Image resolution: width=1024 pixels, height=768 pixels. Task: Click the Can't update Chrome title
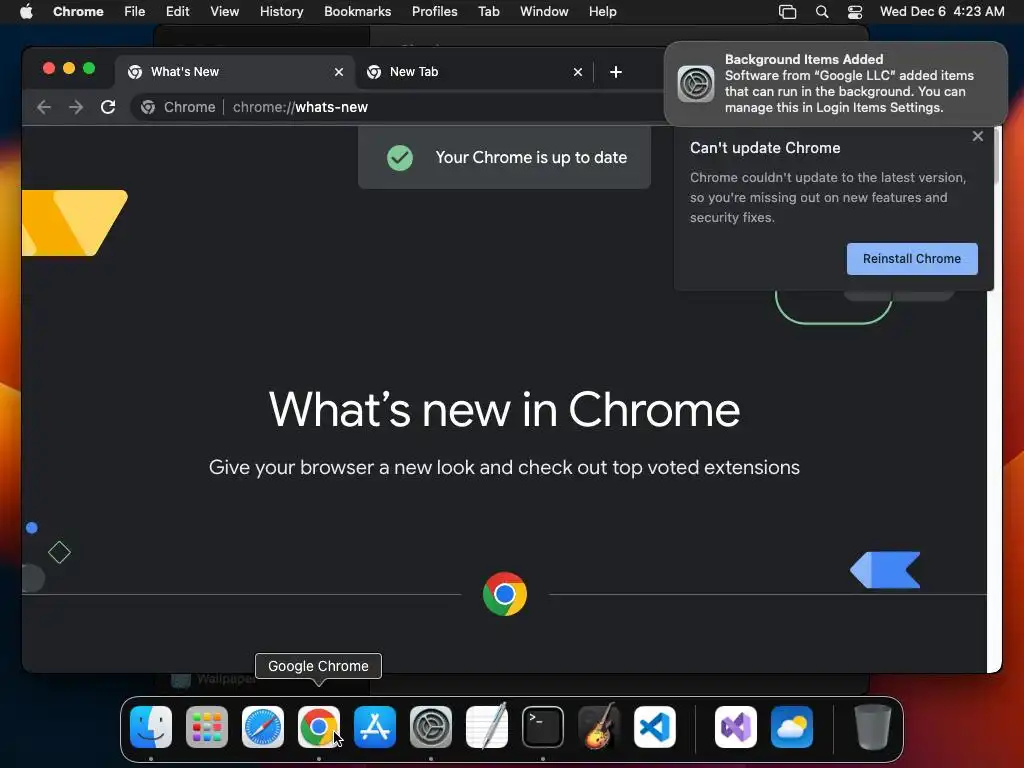pyautogui.click(x=765, y=148)
